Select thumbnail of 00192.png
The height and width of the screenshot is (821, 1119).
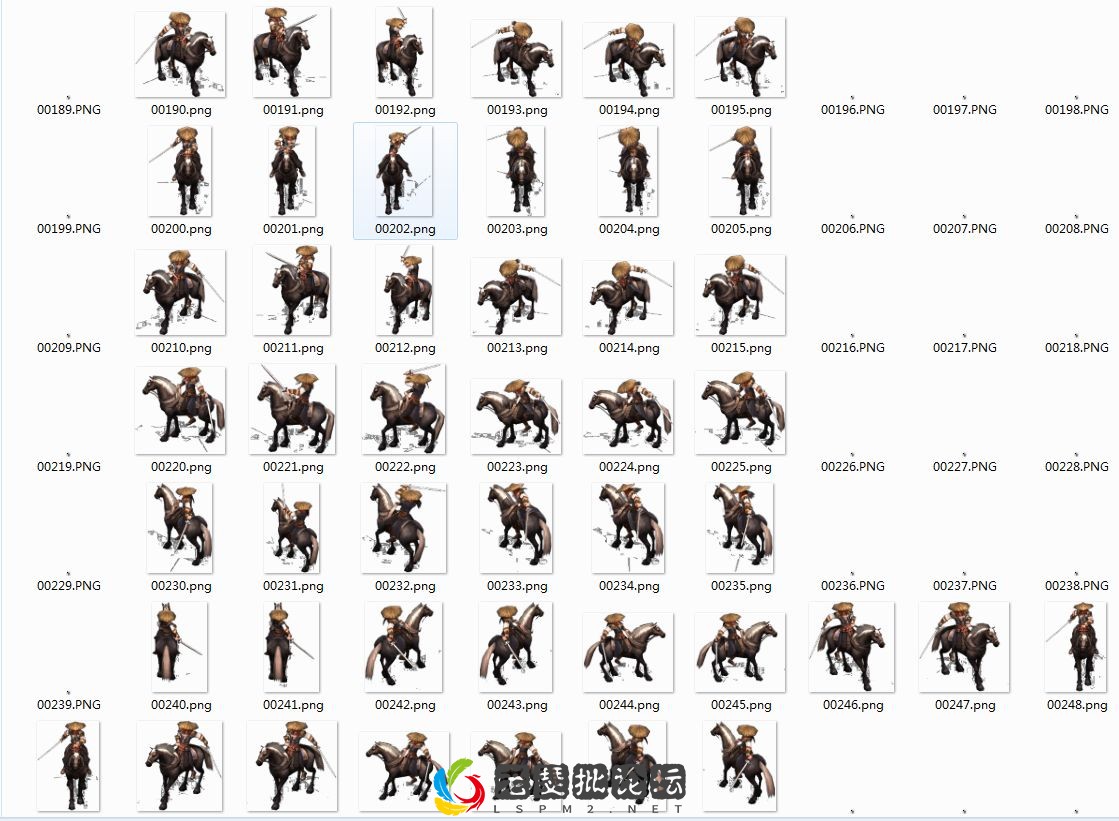404,52
